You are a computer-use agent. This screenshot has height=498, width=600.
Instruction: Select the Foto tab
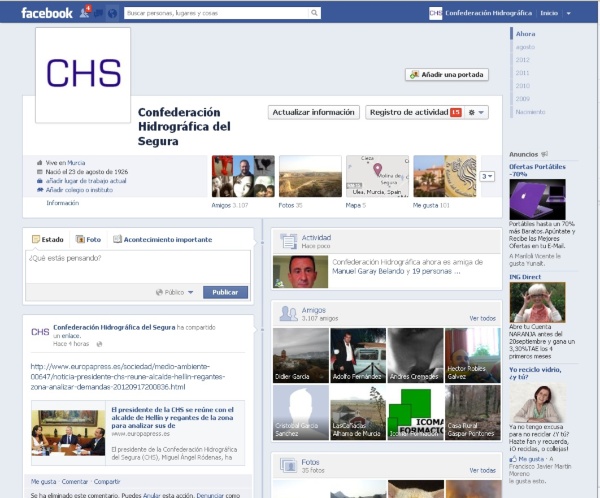(x=88, y=239)
